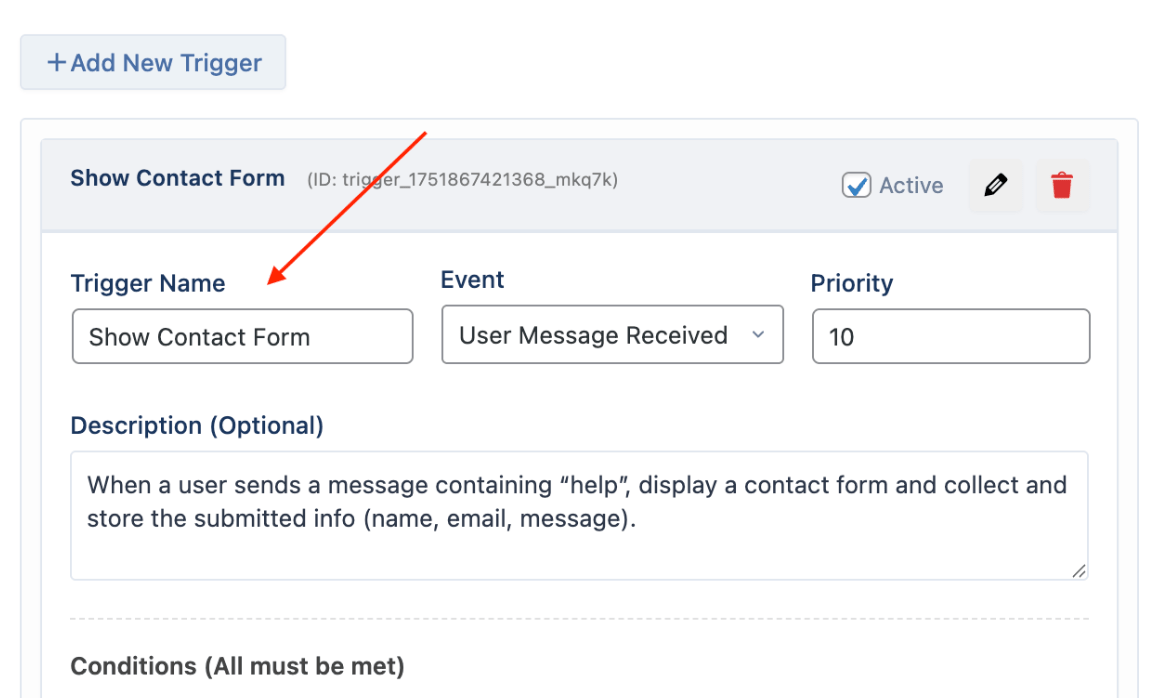The image size is (1154, 698).
Task: Click the Event field label
Action: click(x=472, y=280)
